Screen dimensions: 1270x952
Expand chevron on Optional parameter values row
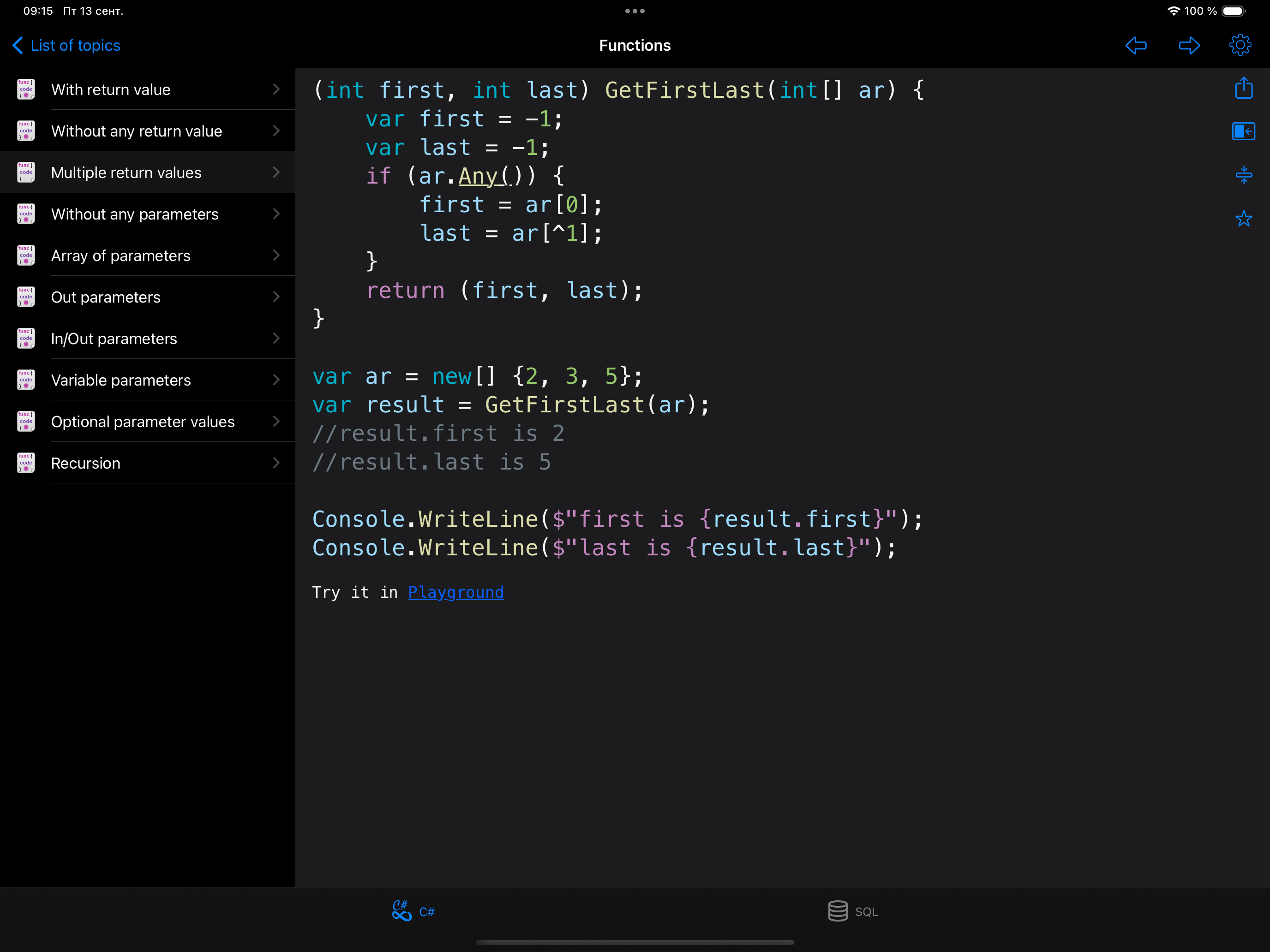[x=276, y=421]
